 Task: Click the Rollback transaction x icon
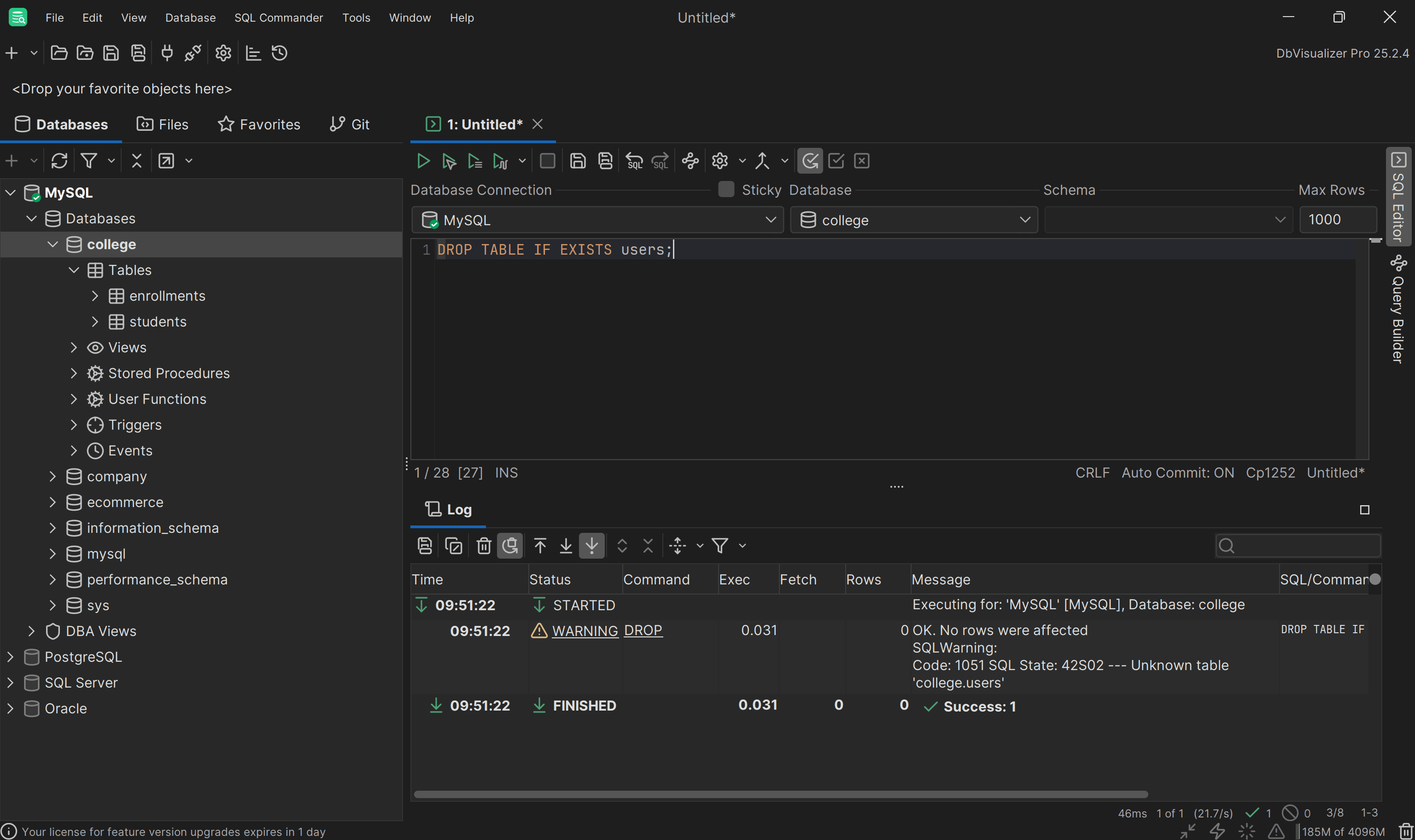861,161
